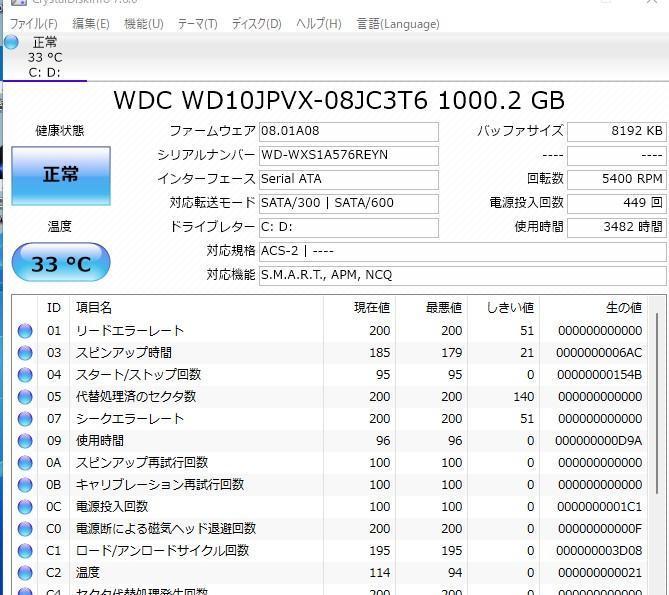This screenshot has width=669, height=595.
Task: Select the 代替処理済のセクタ数 attribute name
Action: coord(136,397)
